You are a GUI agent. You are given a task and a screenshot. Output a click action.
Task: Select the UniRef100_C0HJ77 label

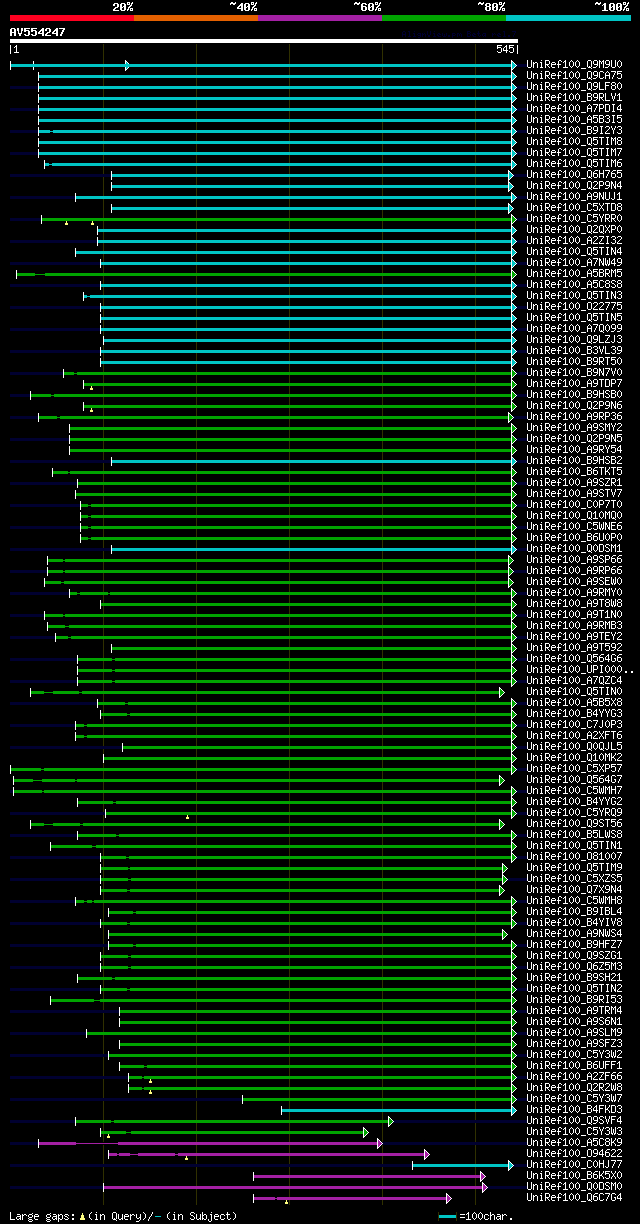(x=574, y=1165)
